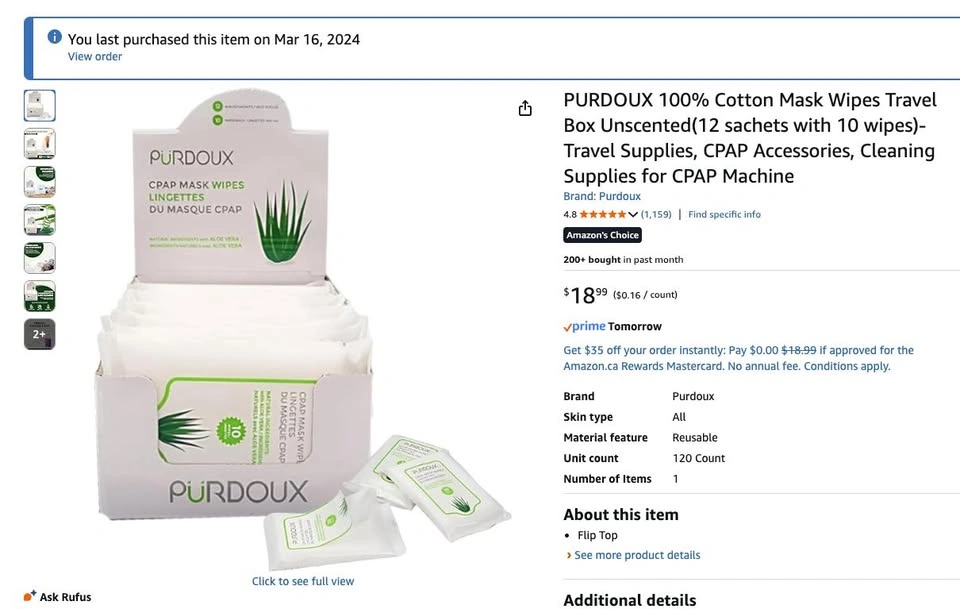
Task: Select the third product thumbnail
Action: coord(40,182)
